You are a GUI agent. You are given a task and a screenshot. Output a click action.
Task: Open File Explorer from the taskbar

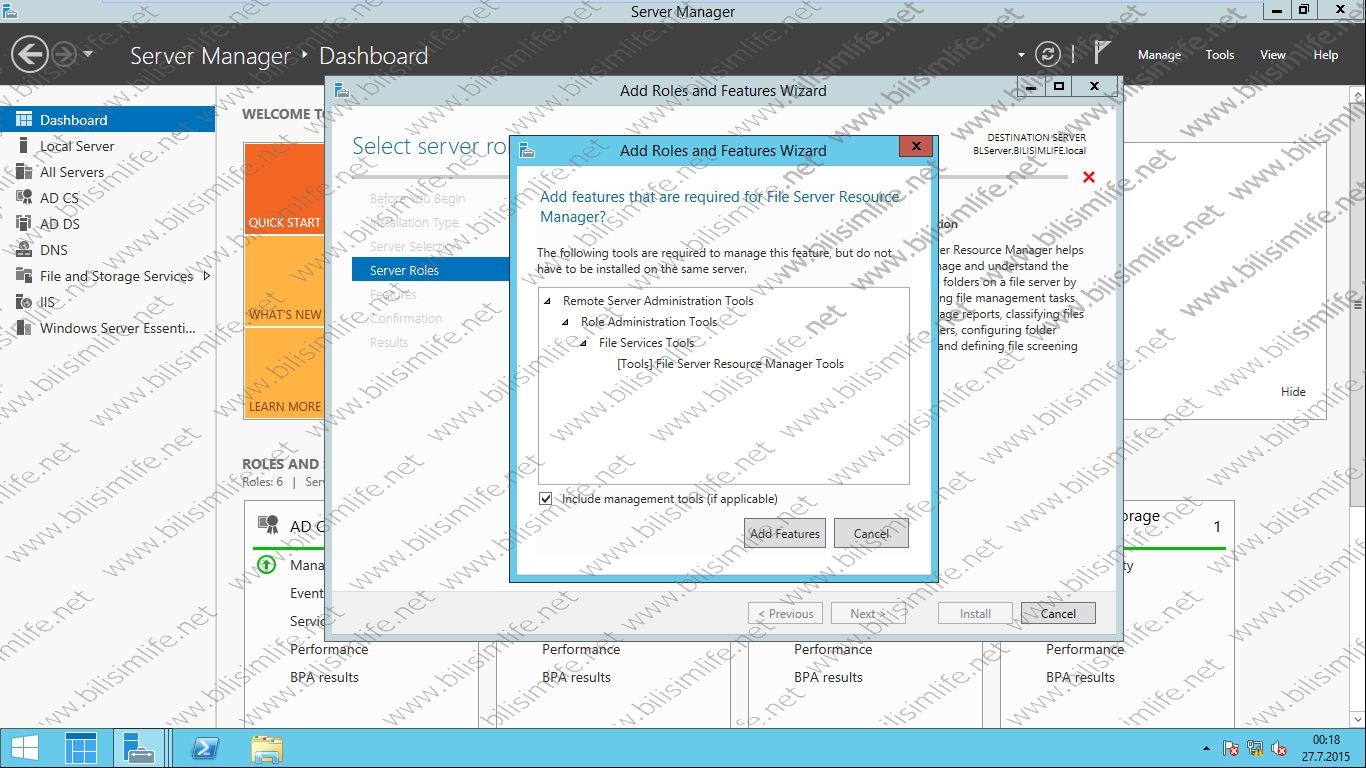click(267, 747)
